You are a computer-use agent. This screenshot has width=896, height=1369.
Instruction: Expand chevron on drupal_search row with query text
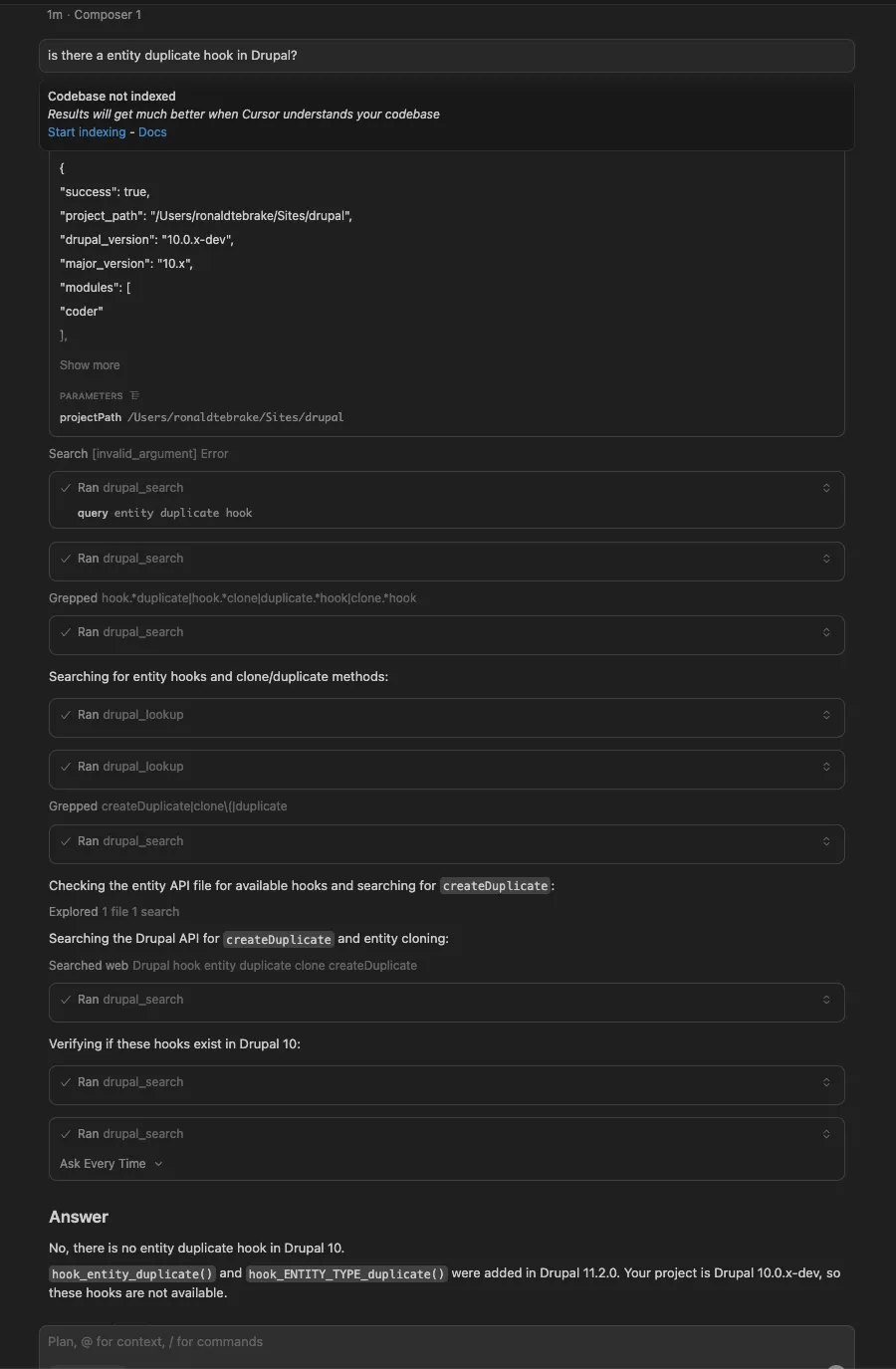(x=825, y=488)
